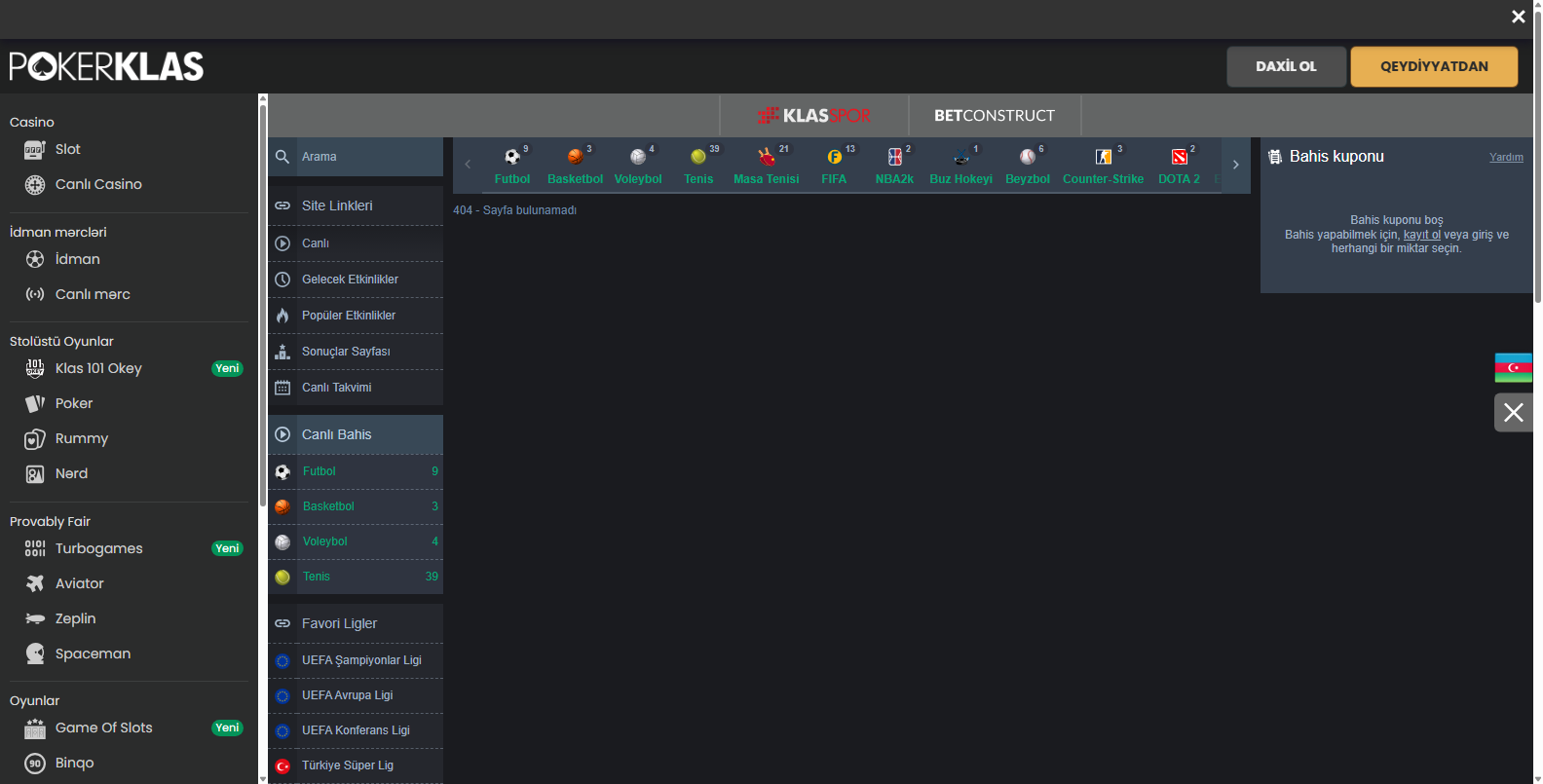Open the Nərd backgammon game
The height and width of the screenshot is (784, 1543).
[x=56, y=473]
